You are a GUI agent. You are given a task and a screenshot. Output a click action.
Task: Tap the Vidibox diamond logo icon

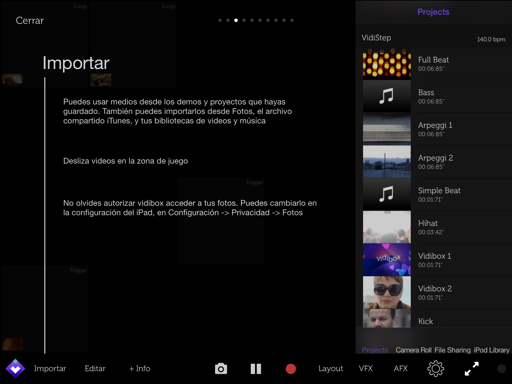(x=15, y=369)
